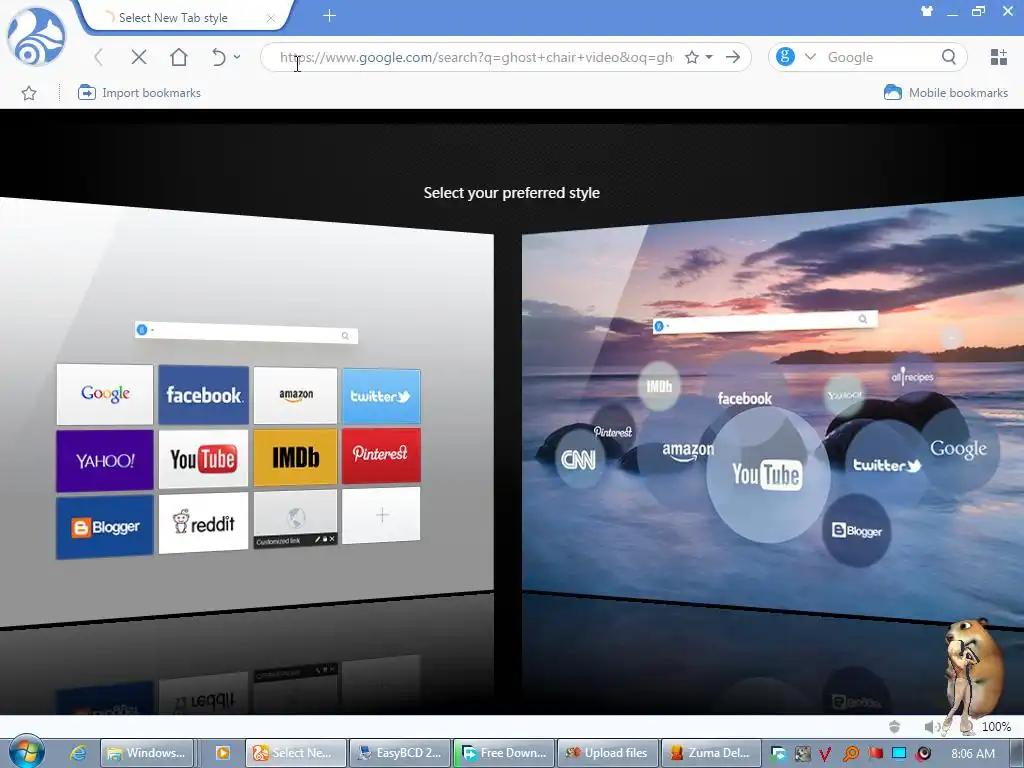The height and width of the screenshot is (768, 1024).
Task: Open the media player taskbar icon
Action: point(223,753)
